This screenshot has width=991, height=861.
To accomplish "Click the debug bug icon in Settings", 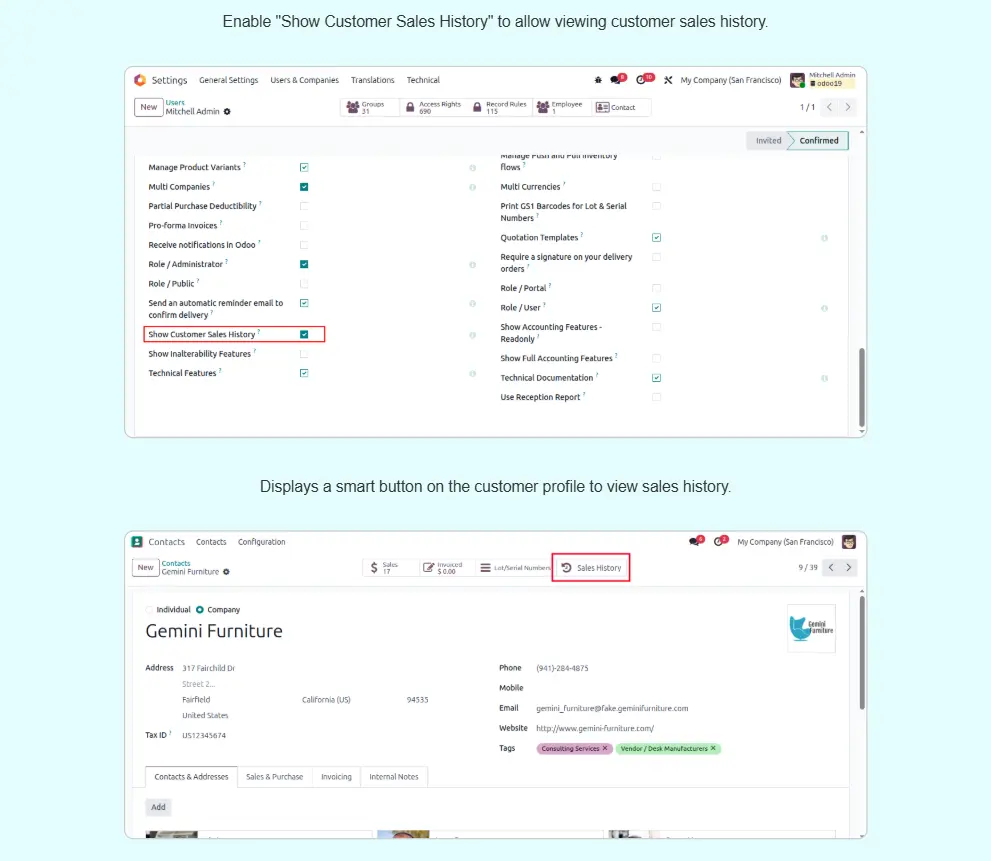I will pyautogui.click(x=598, y=80).
